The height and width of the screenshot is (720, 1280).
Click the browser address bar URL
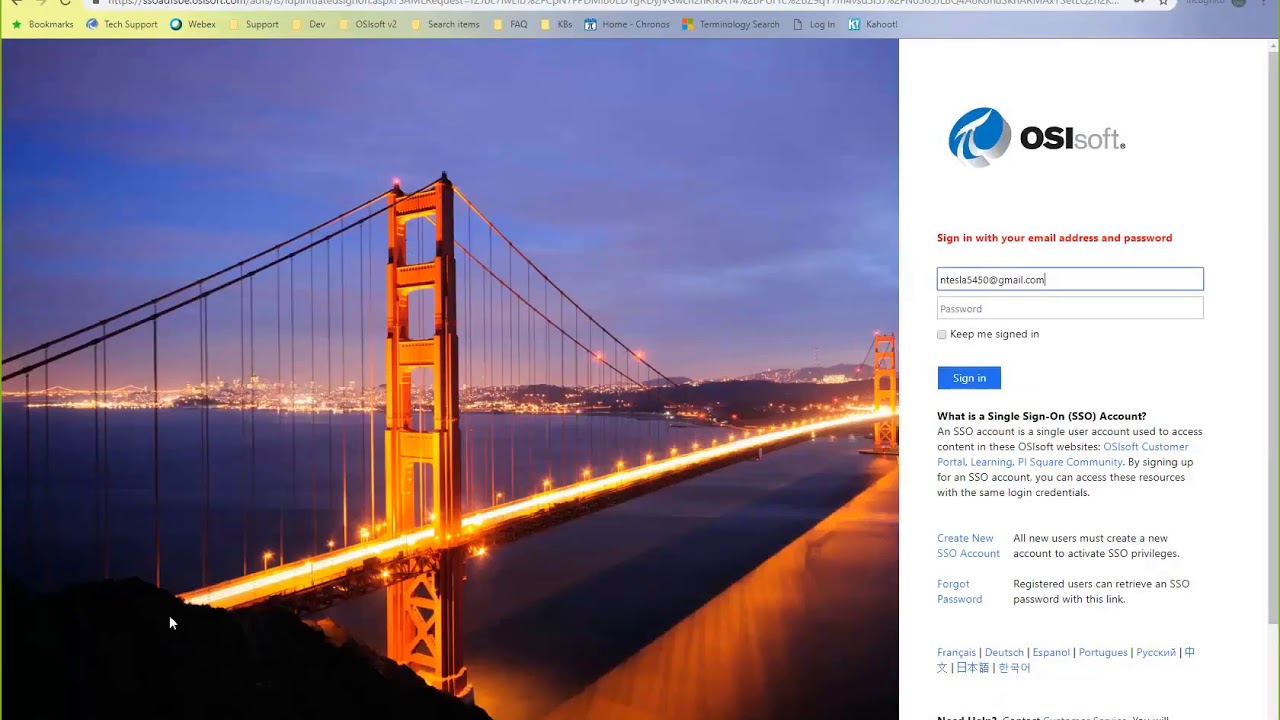pos(612,3)
